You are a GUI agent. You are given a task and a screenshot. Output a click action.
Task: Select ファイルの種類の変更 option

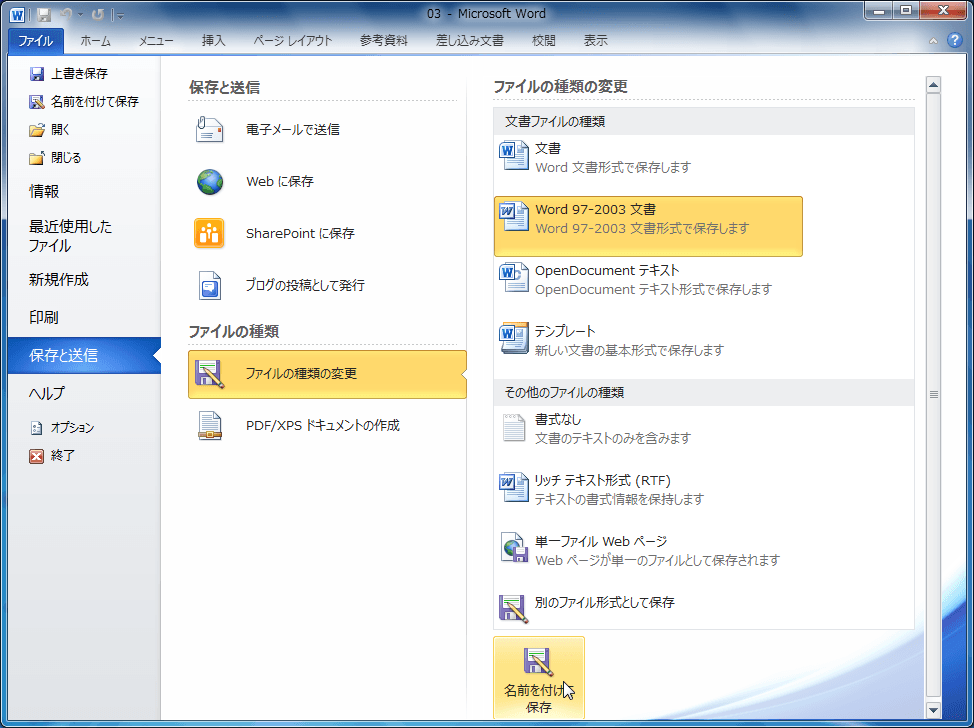[x=327, y=374]
